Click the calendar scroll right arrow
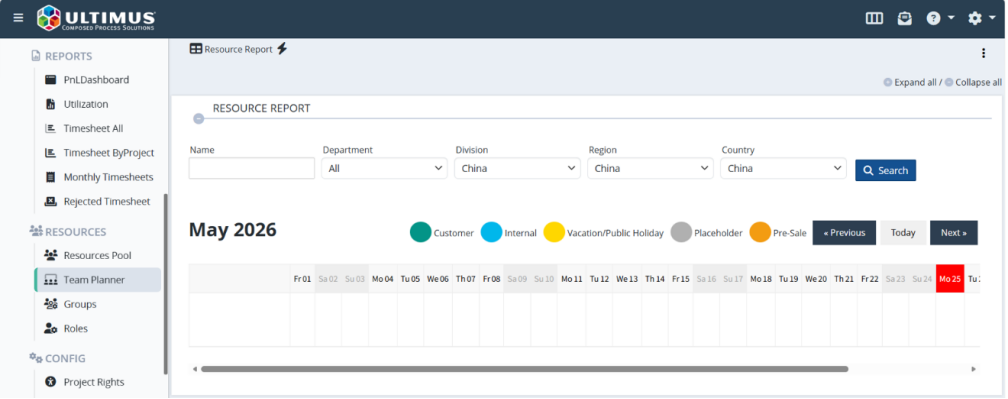 pos(973,369)
